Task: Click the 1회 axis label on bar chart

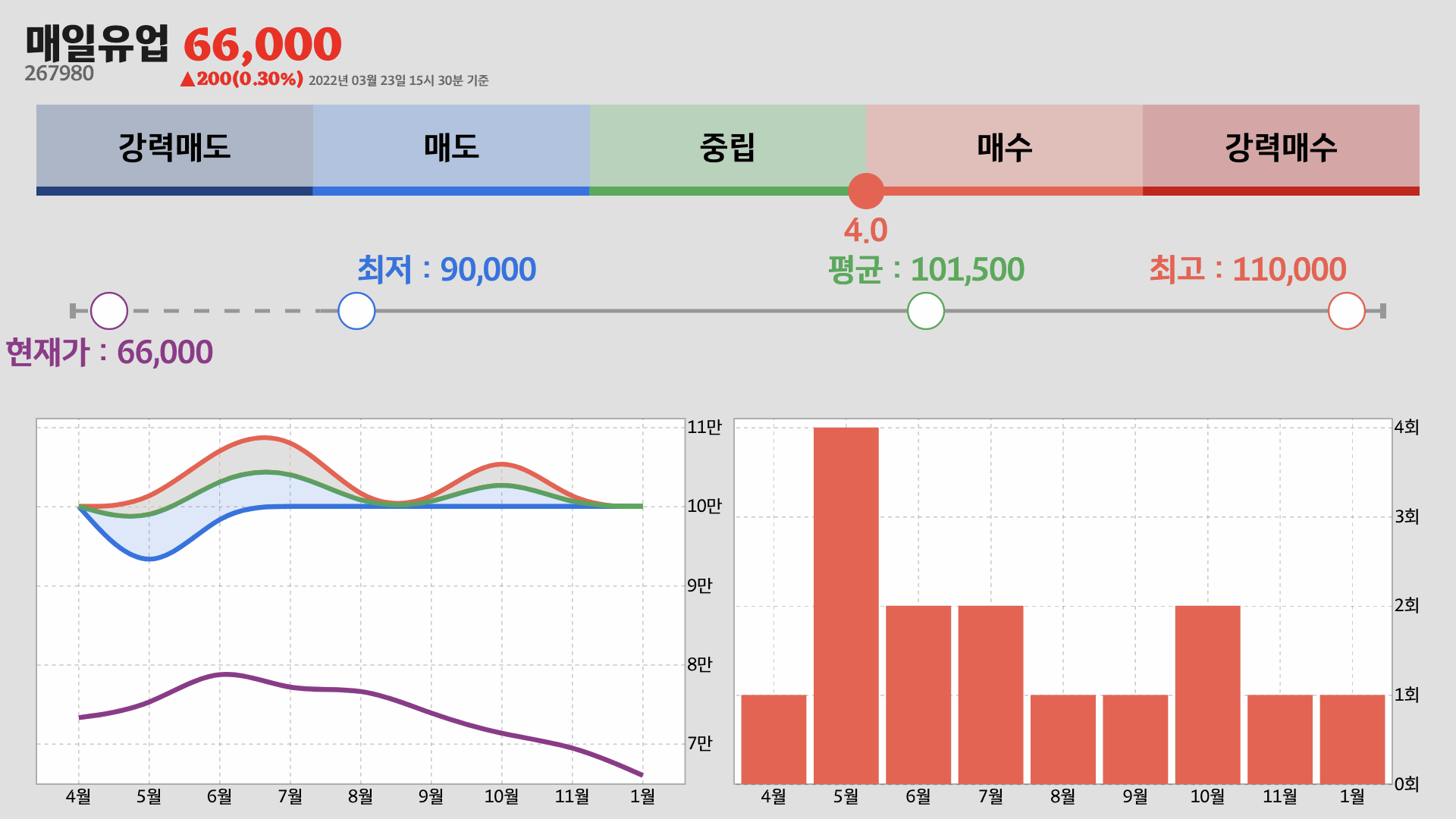Action: click(x=1407, y=695)
